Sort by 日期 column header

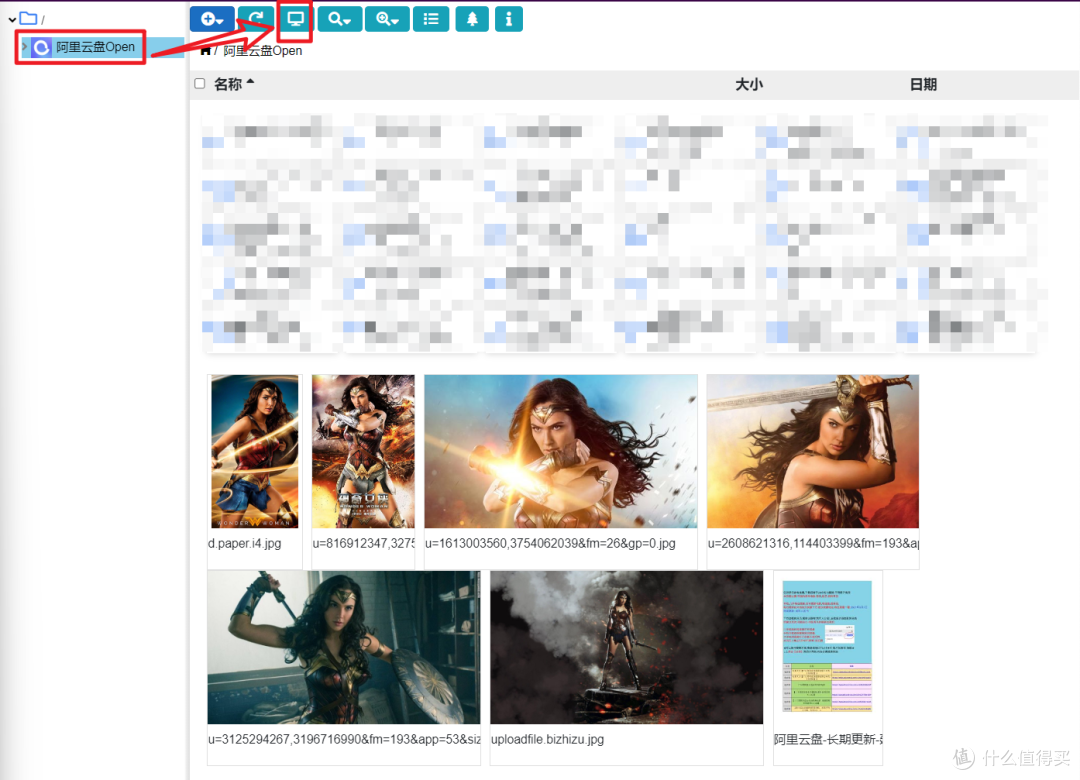pyautogui.click(x=923, y=84)
